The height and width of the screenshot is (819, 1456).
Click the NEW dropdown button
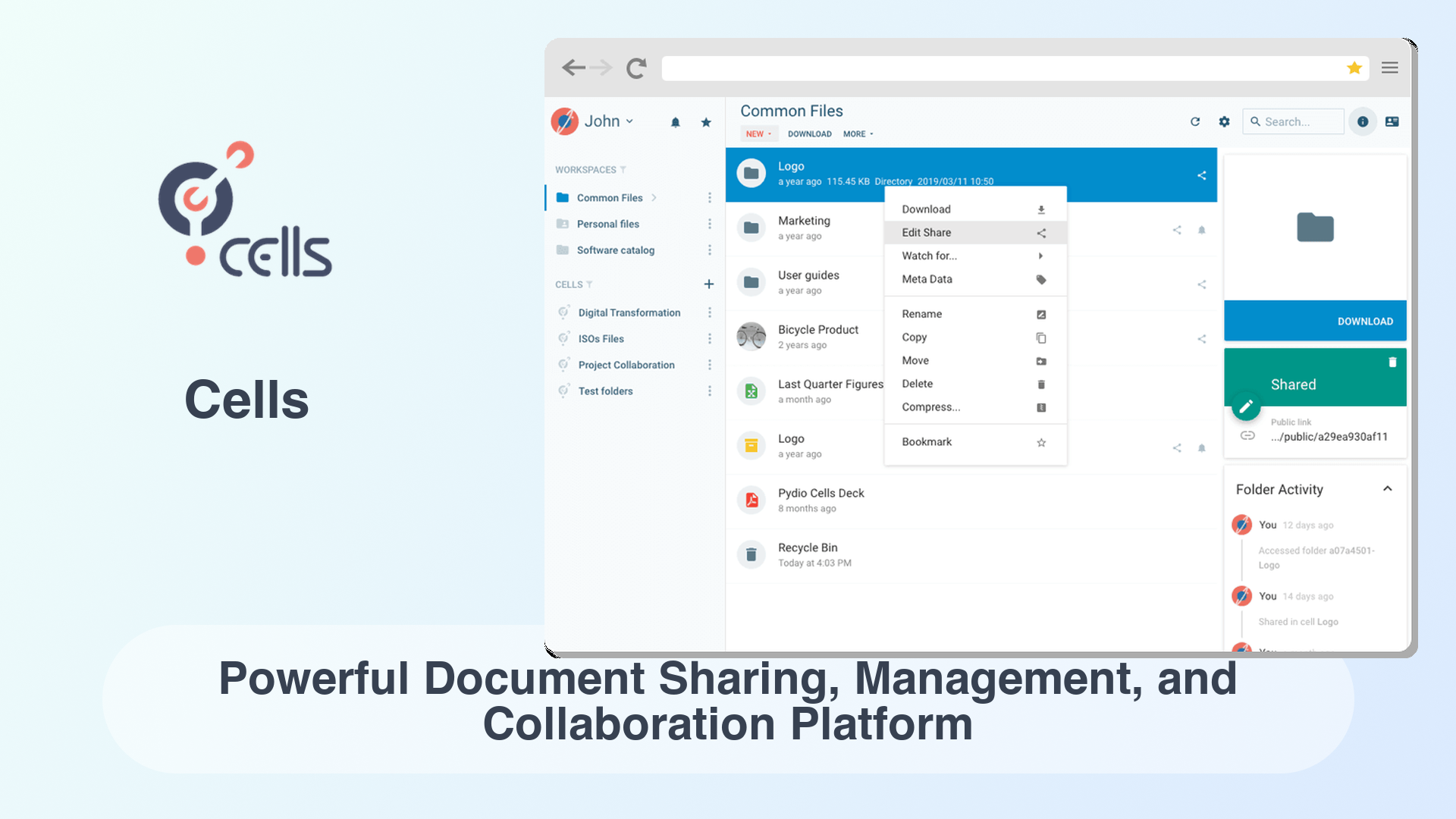[757, 133]
